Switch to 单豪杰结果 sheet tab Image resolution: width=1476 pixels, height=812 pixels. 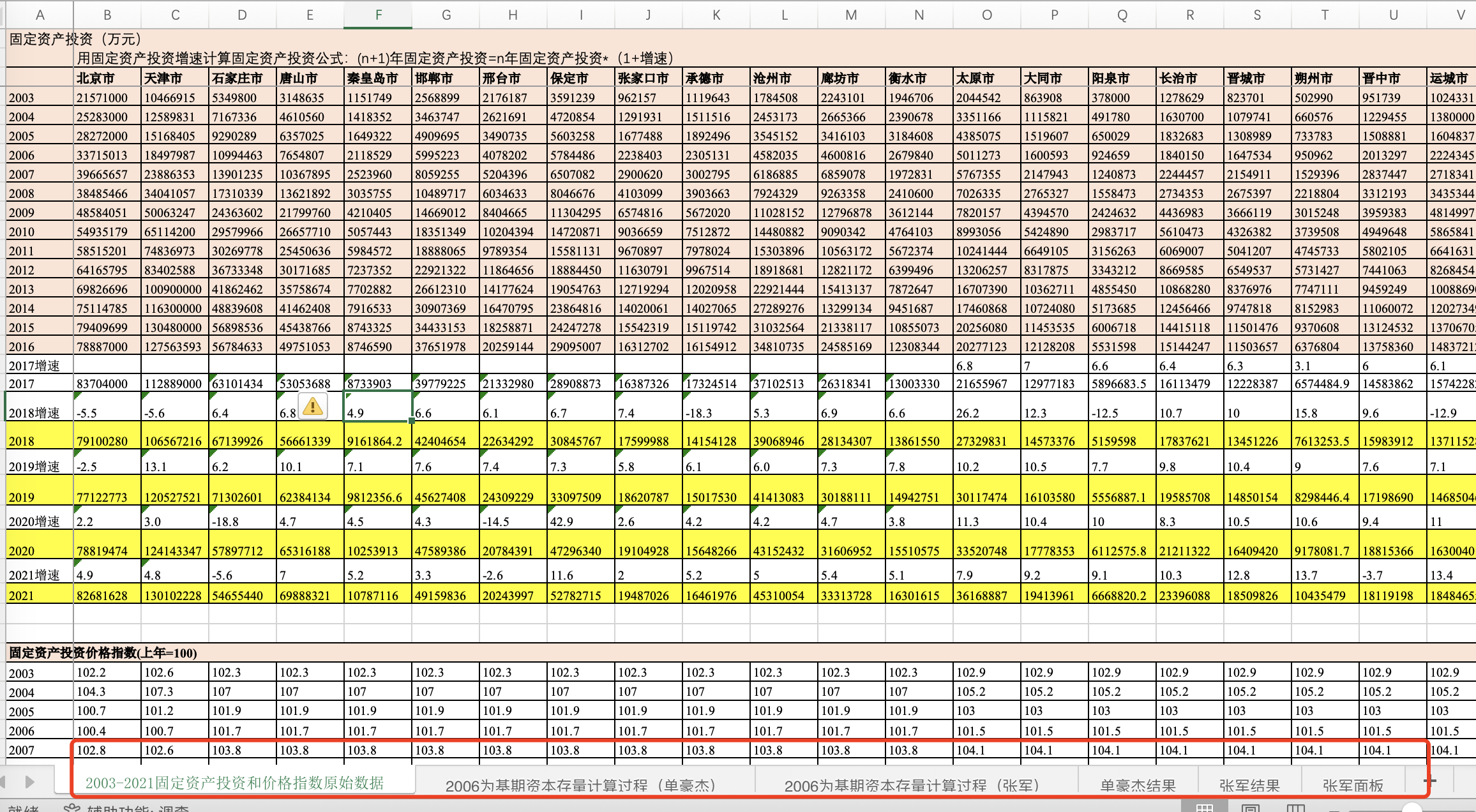[1138, 785]
